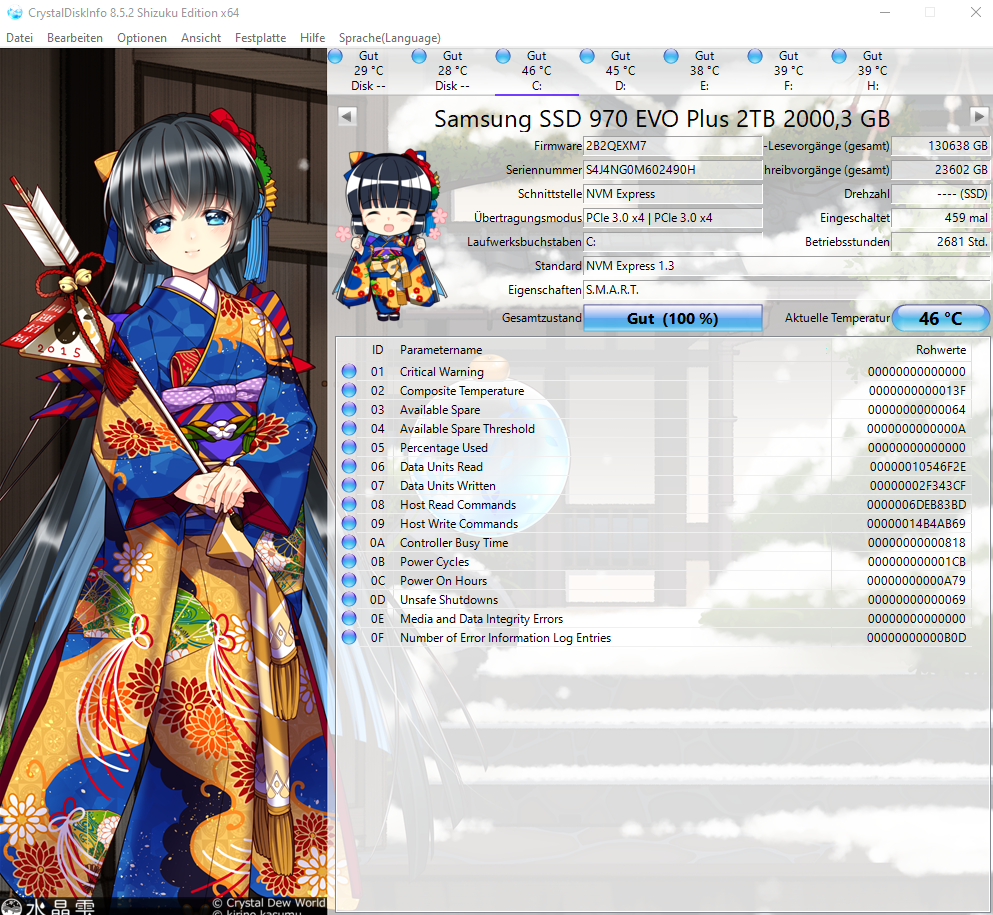The image size is (993, 915).
Task: Select the Data Units Written parameter name
Action: tap(448, 486)
